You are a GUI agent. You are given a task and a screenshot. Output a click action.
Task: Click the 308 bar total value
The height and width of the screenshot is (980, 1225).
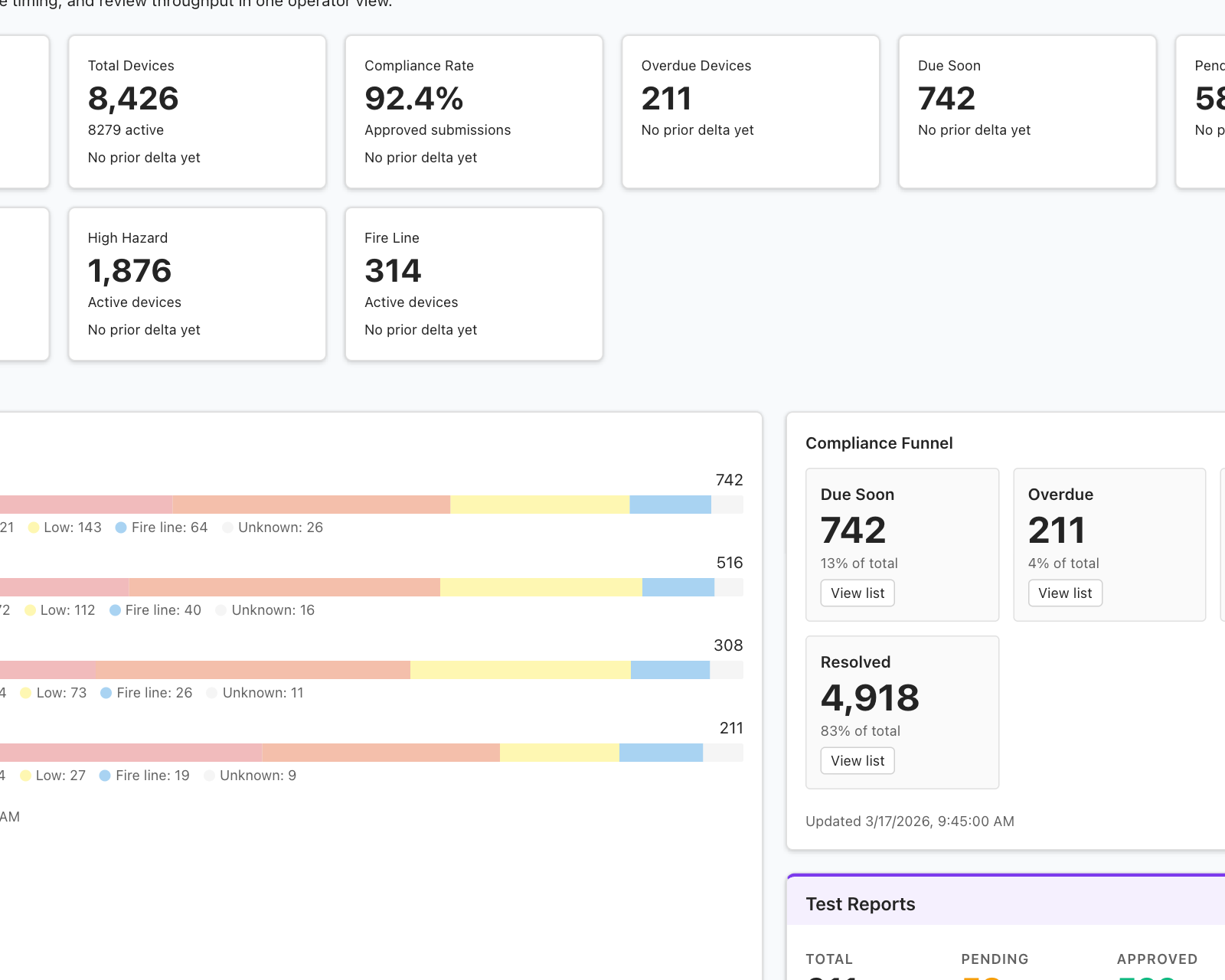pyautogui.click(x=728, y=645)
